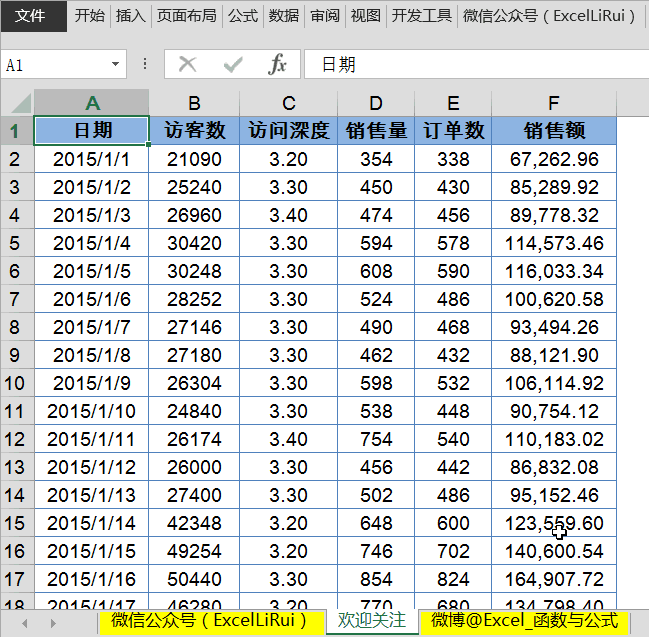Screen dimensions: 649x637
Task: Select cell with value 88,121.90
Action: pyautogui.click(x=554, y=355)
